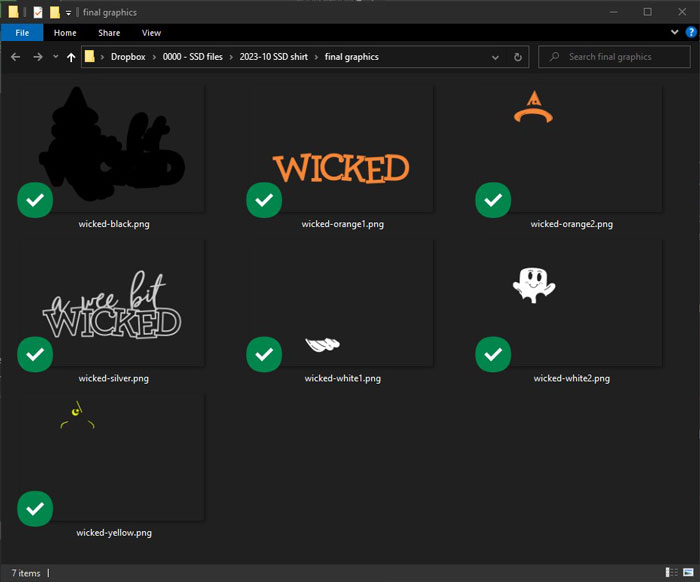This screenshot has width=700, height=582.
Task: Click the wicked-orange1.png file name
Action: [x=342, y=224]
